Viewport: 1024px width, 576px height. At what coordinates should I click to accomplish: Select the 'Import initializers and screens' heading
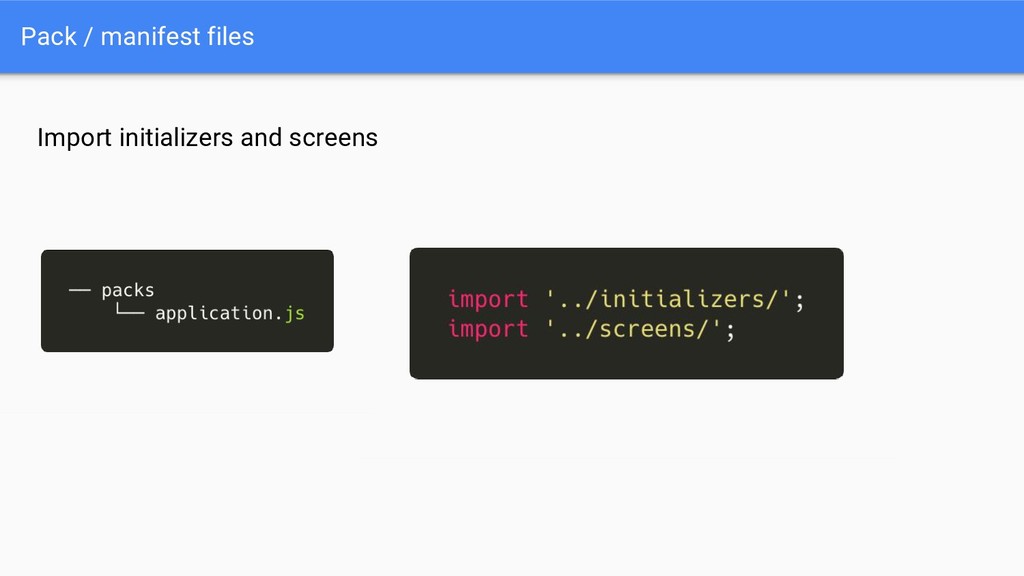207,138
